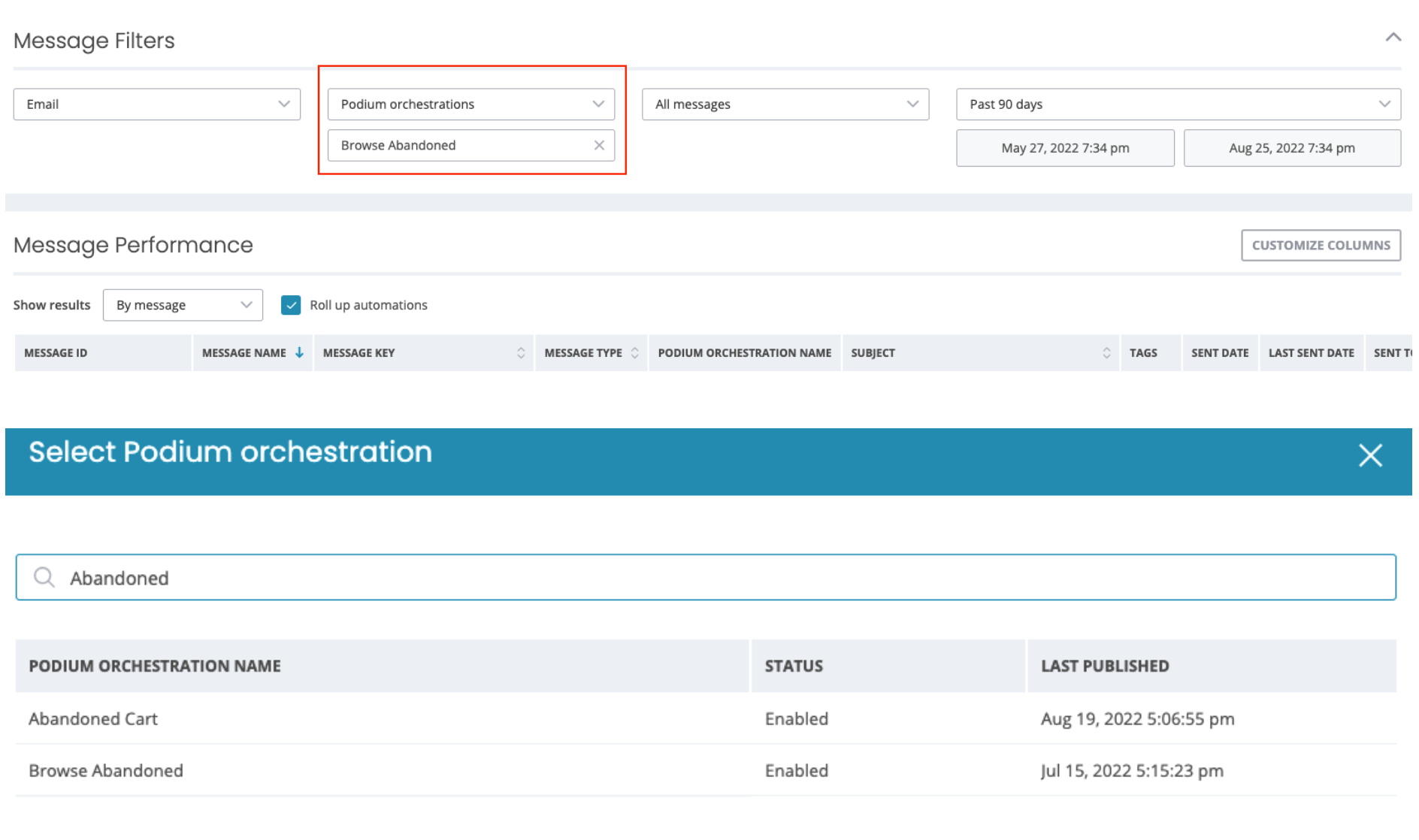1419x840 pixels.
Task: Toggle Roll up automations checkbox
Action: (x=291, y=305)
